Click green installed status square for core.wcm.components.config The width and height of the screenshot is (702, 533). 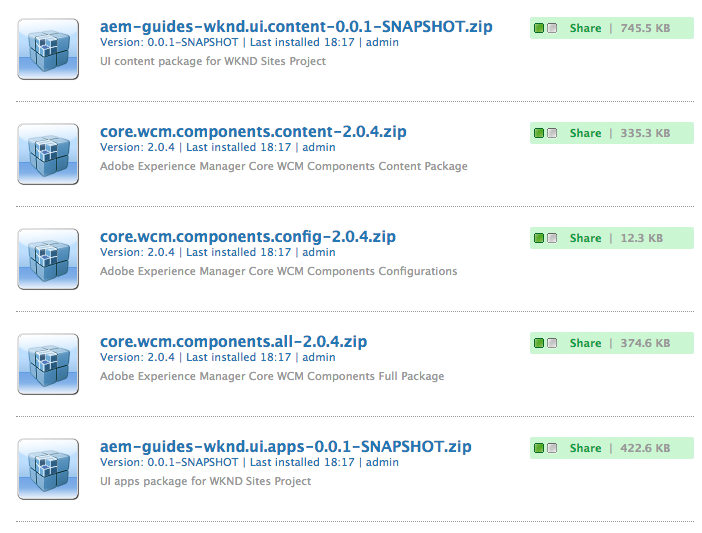(x=539, y=238)
